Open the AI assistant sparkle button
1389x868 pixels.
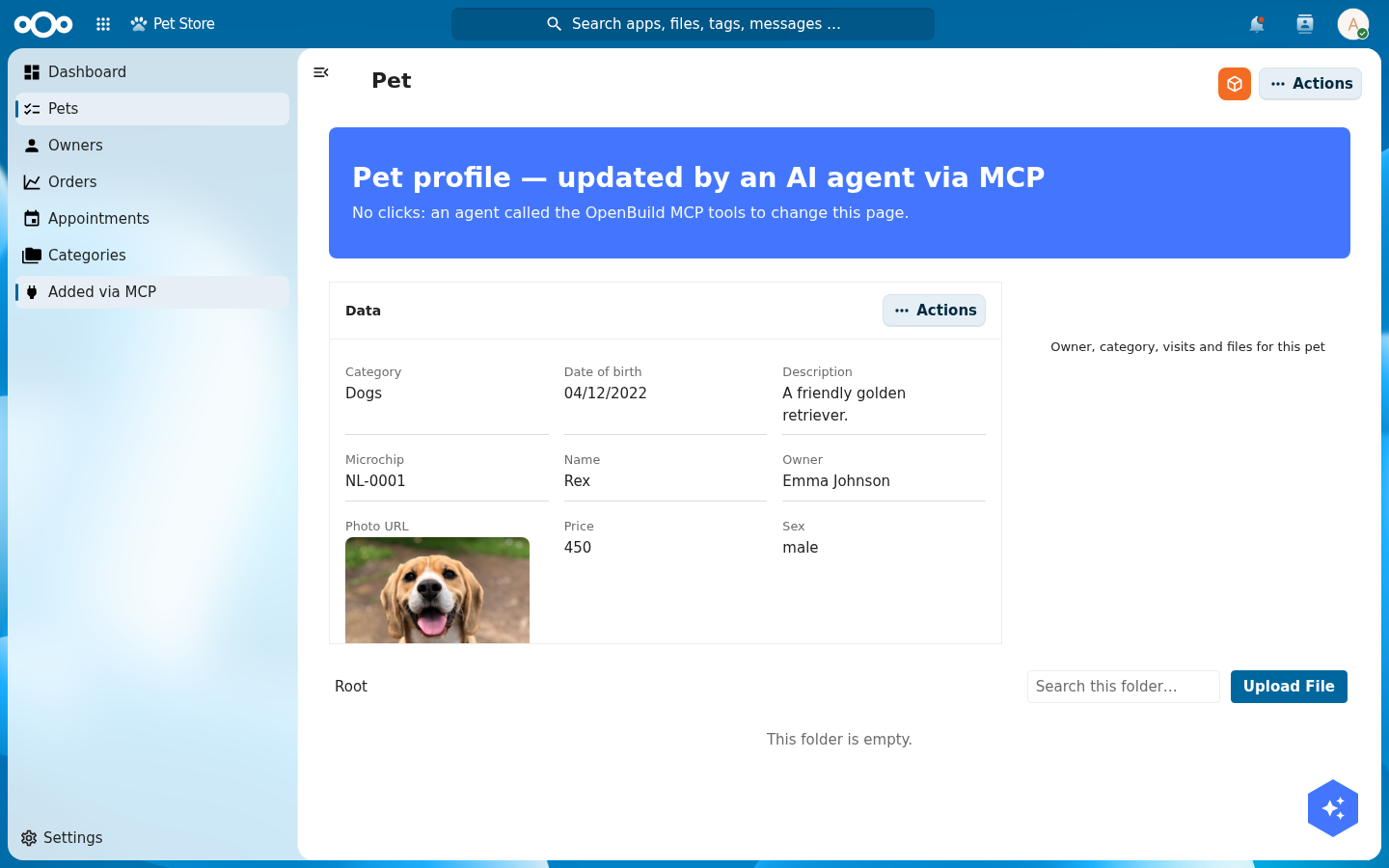tap(1333, 808)
